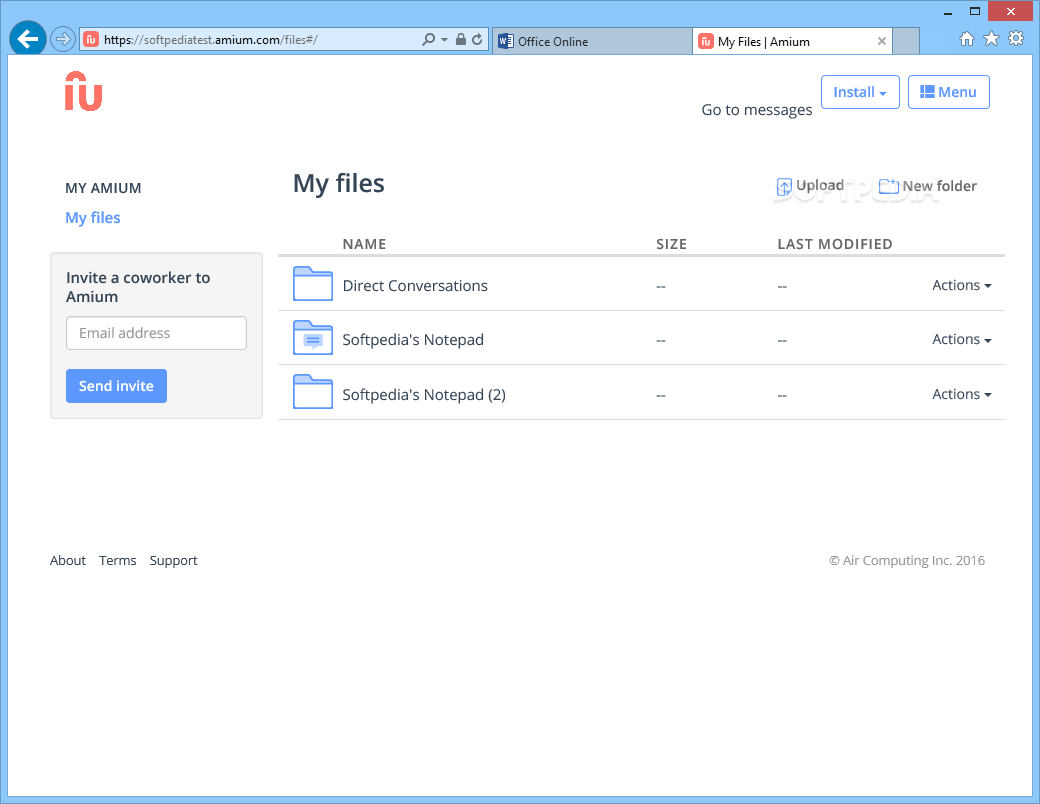Sort by SIZE column header
Screen dimensions: 1040x804
[x=671, y=244]
